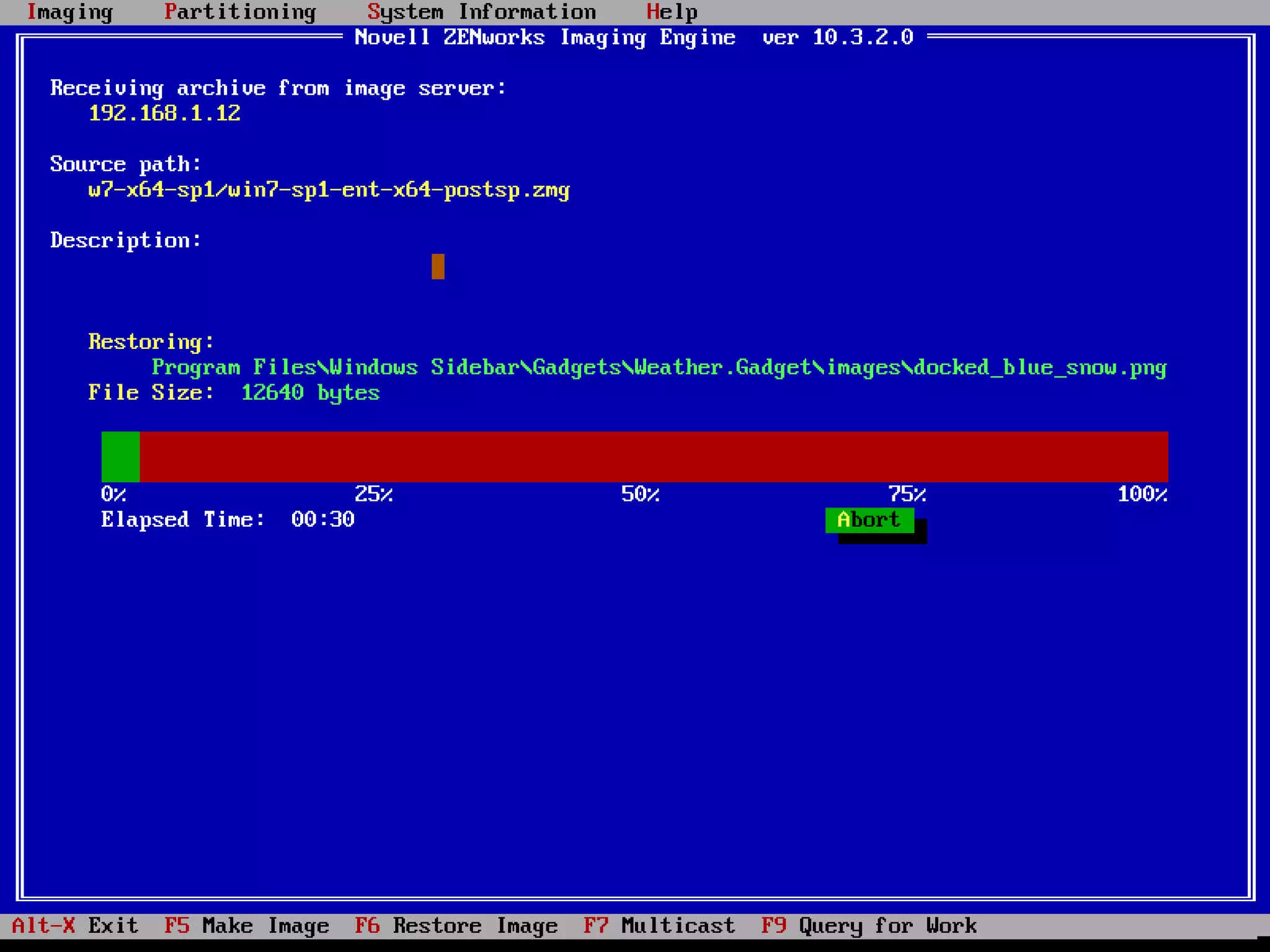Click the green completed portion of the progress bar
This screenshot has width=1270, height=952.
click(x=120, y=457)
